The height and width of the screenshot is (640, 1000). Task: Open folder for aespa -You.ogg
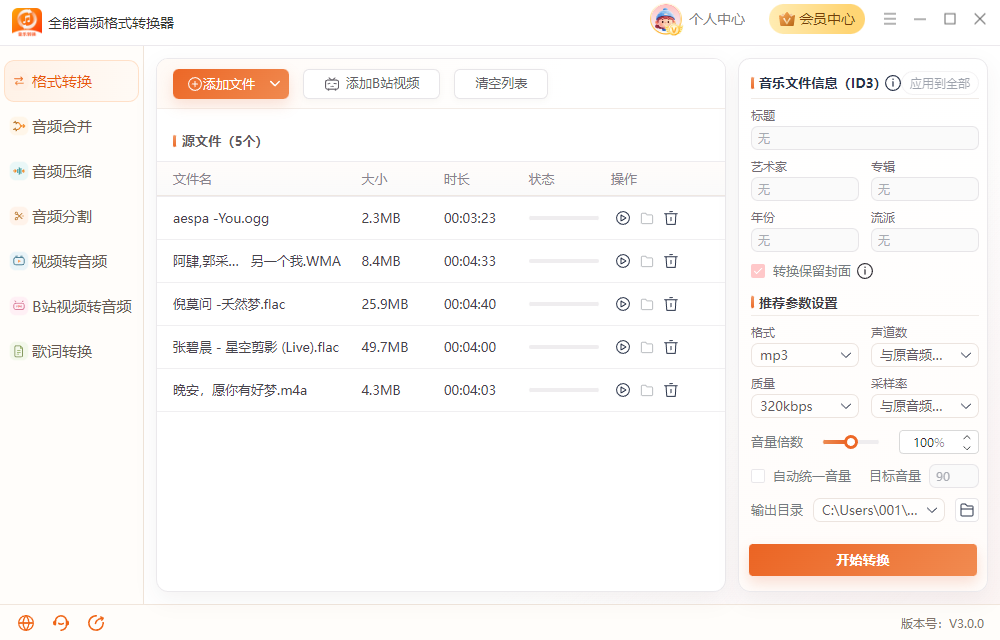647,218
